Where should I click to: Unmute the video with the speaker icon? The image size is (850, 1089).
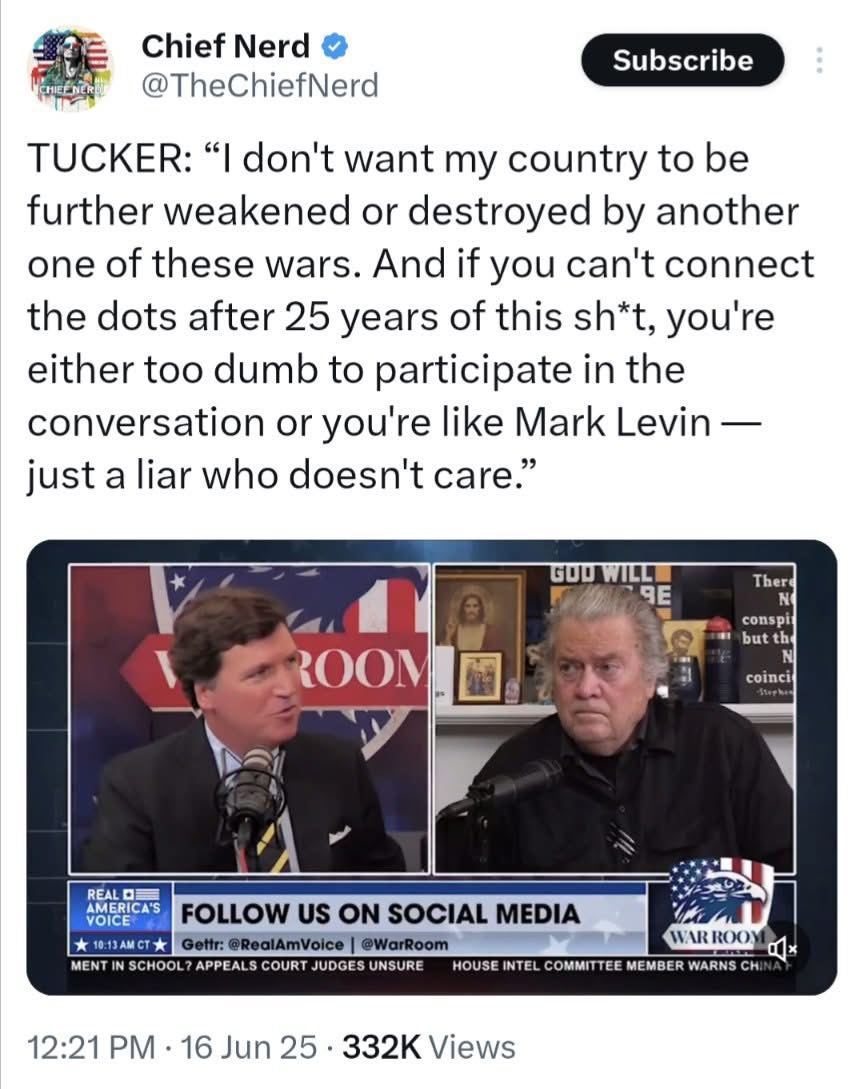click(781, 946)
